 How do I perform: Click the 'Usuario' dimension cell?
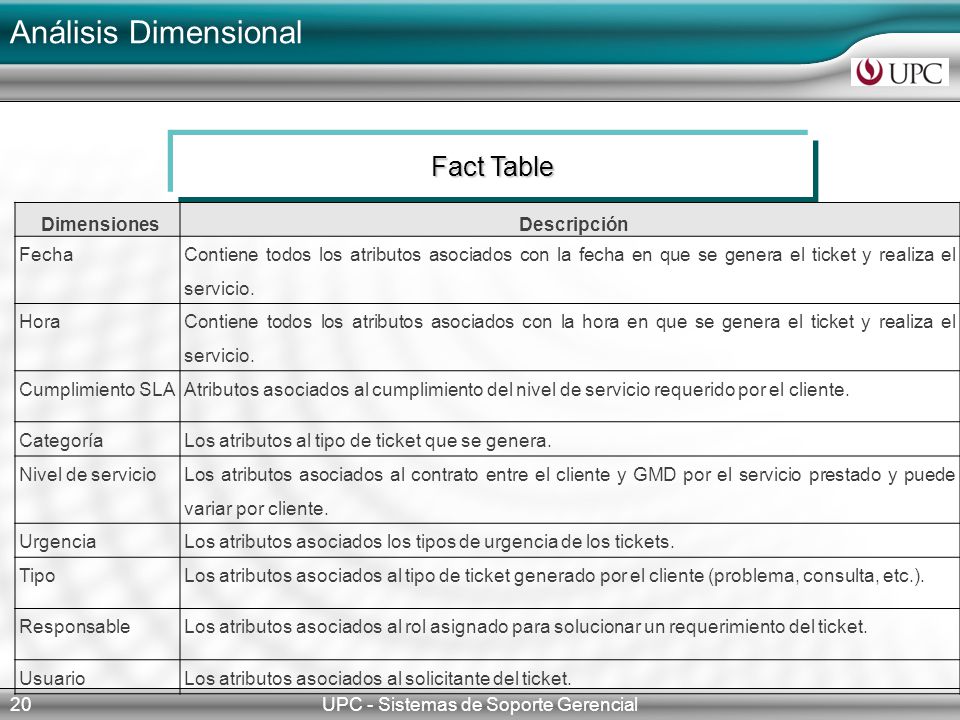point(97,677)
